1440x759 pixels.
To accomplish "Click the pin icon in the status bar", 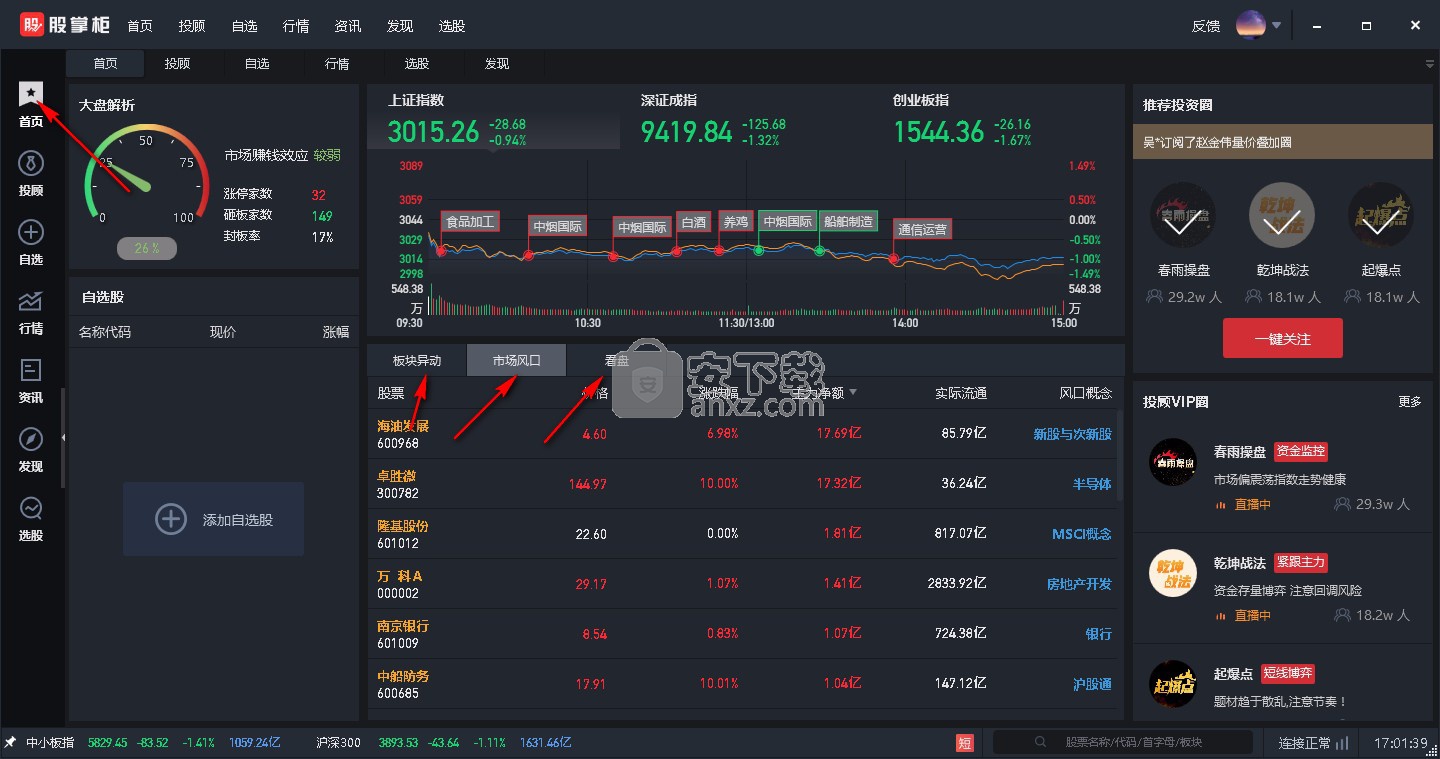I will pos(11,743).
